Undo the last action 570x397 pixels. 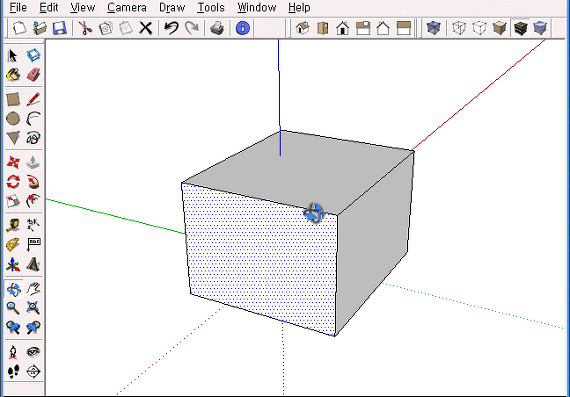[171, 28]
